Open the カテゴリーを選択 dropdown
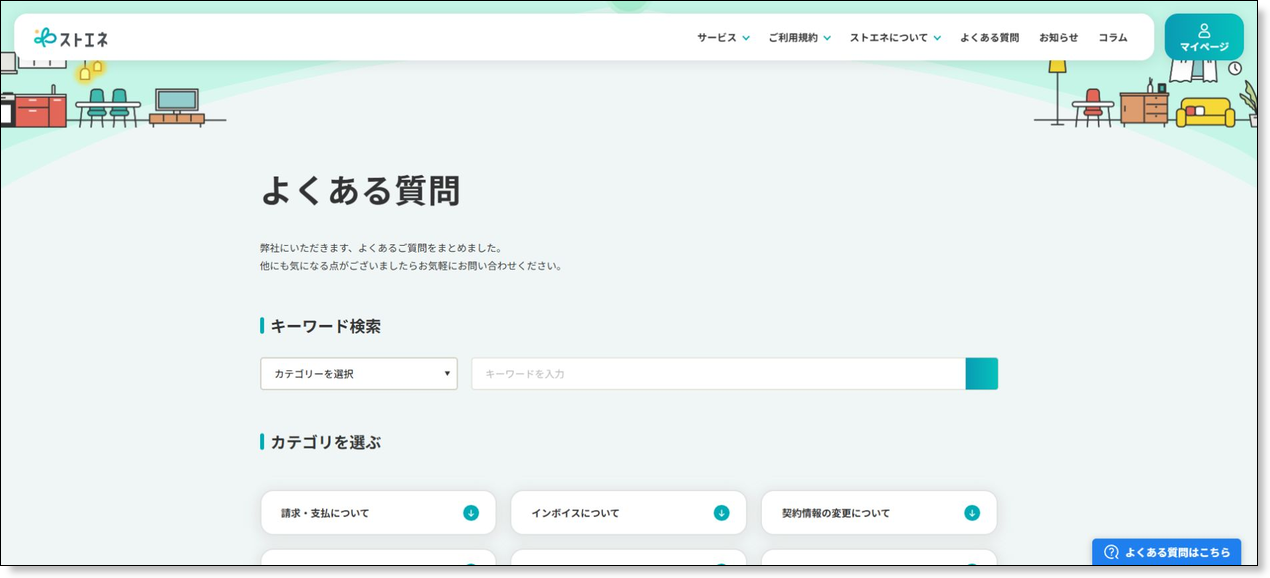This screenshot has height=578, width=1270. [x=359, y=374]
